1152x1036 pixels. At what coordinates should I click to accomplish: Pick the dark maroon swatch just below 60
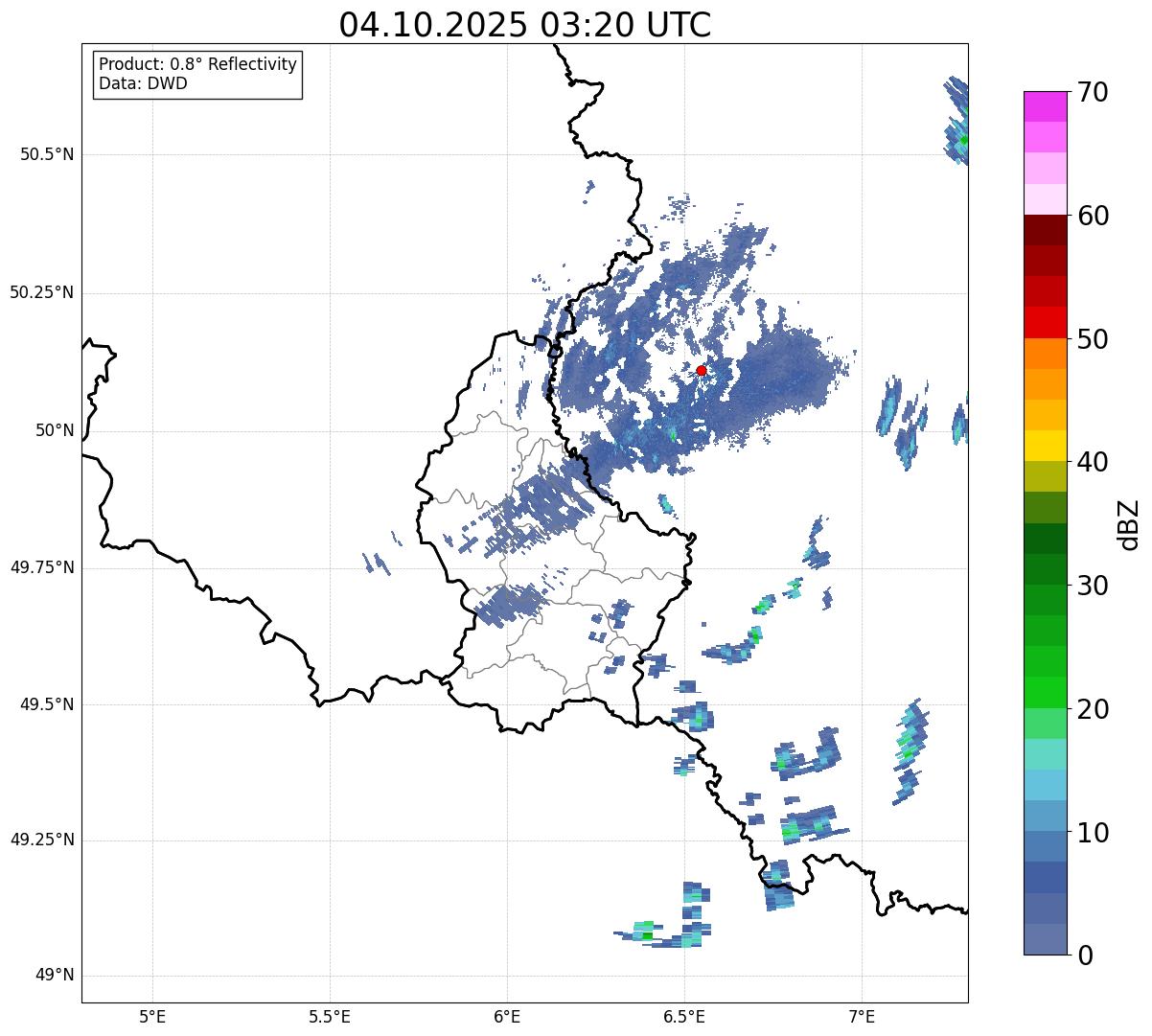pyautogui.click(x=1046, y=230)
